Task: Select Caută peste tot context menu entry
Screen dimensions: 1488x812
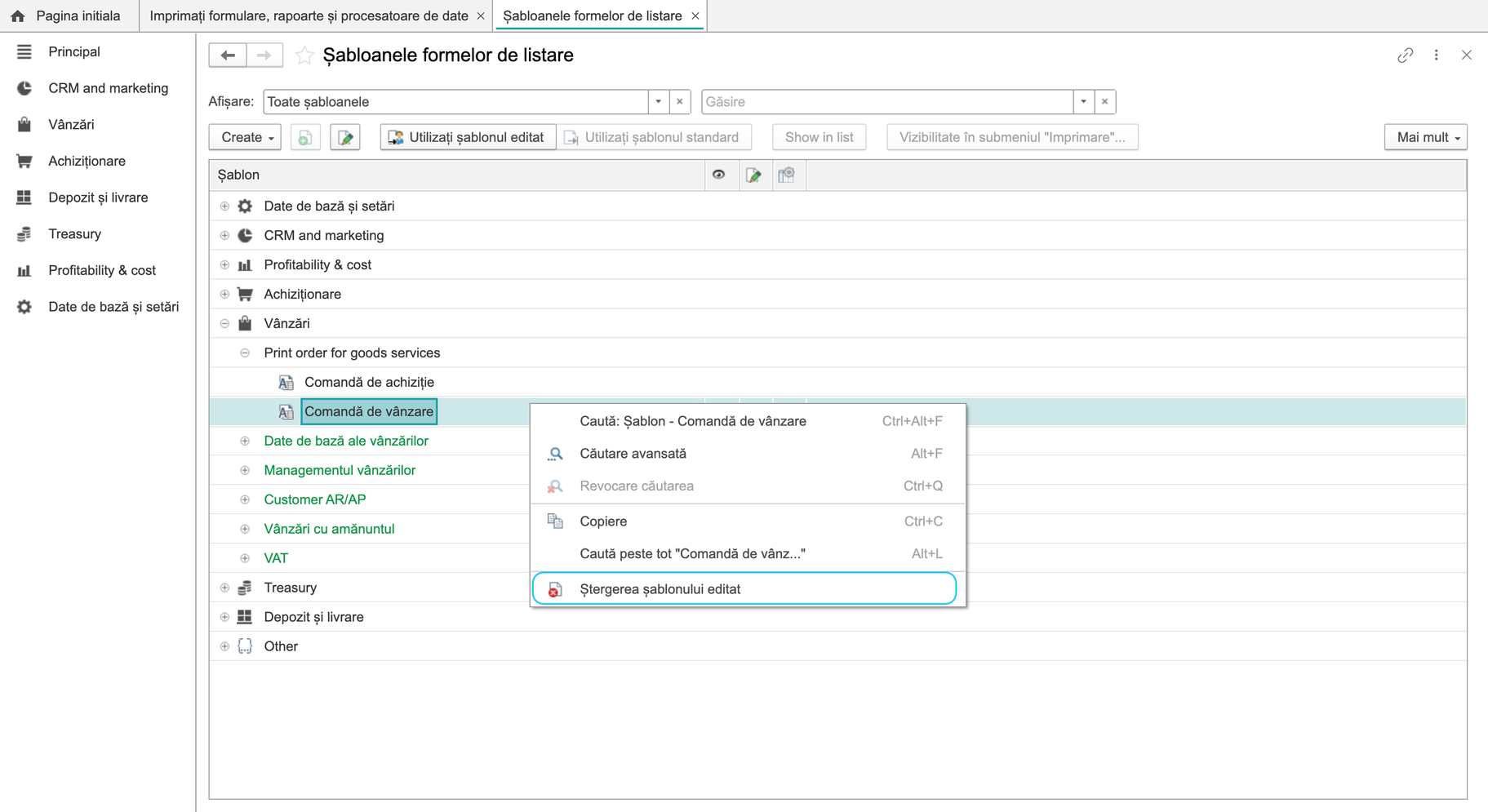Action: point(748,554)
